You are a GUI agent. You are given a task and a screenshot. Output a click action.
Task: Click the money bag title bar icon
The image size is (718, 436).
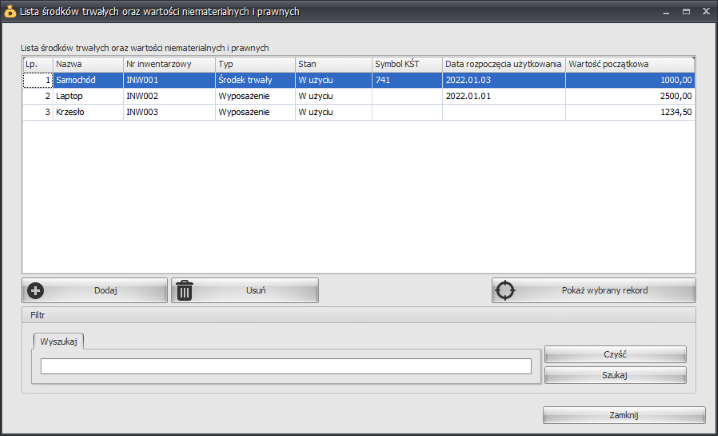pyautogui.click(x=10, y=11)
